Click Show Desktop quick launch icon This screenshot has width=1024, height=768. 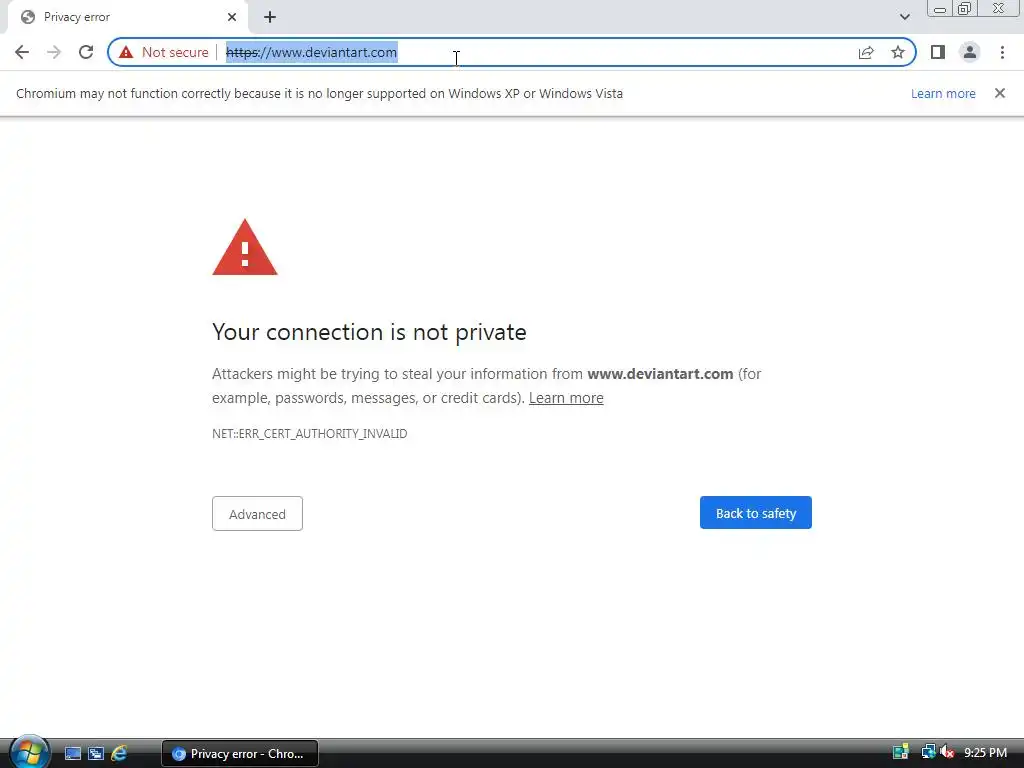(x=72, y=754)
